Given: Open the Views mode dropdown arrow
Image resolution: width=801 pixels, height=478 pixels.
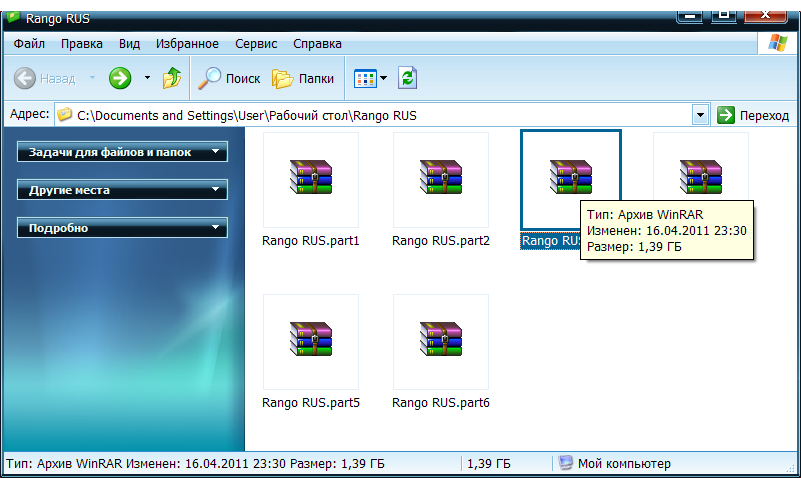Looking at the screenshot, I should [x=384, y=78].
